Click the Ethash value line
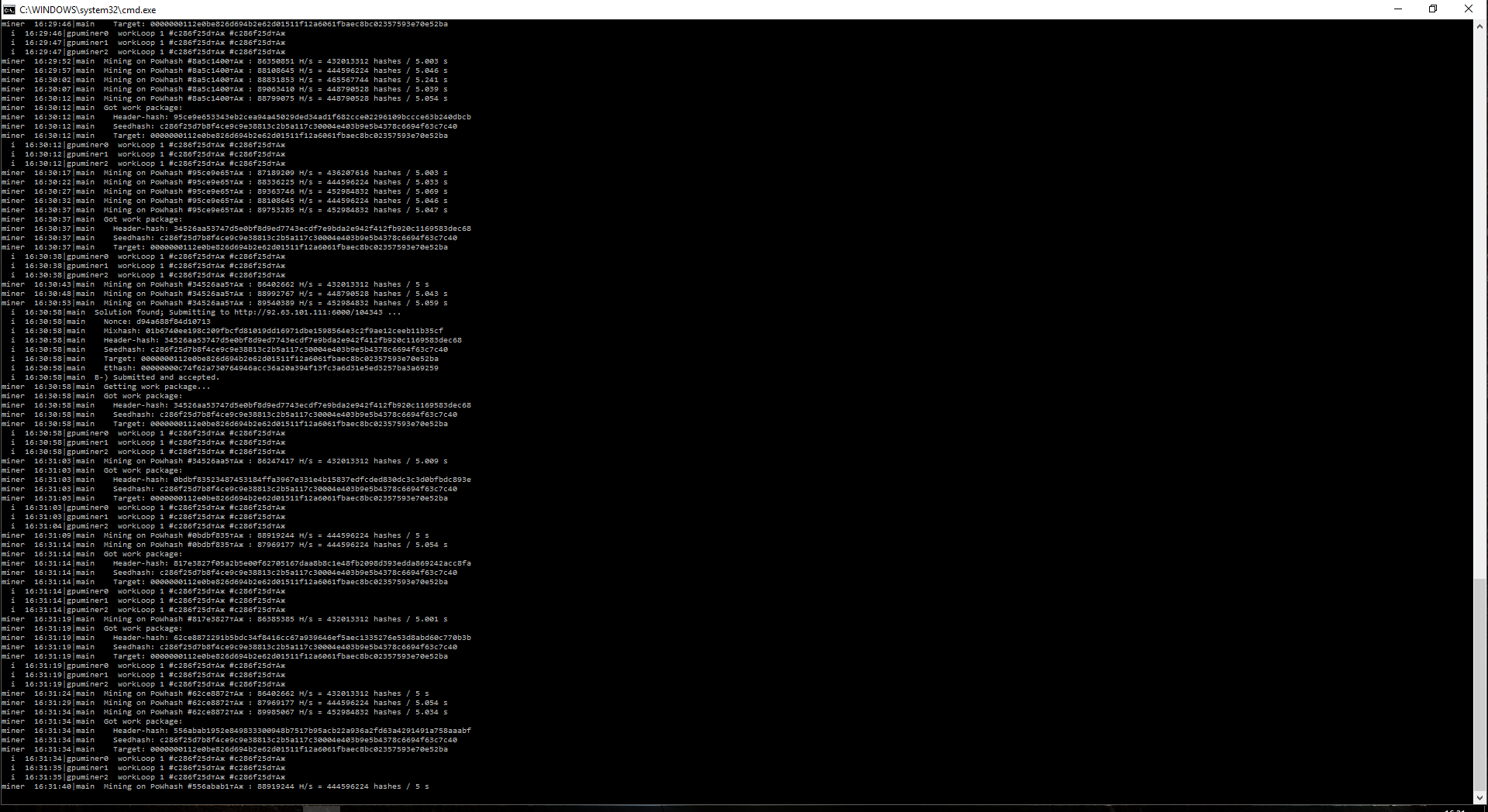This screenshot has width=1488, height=812. (x=270, y=368)
